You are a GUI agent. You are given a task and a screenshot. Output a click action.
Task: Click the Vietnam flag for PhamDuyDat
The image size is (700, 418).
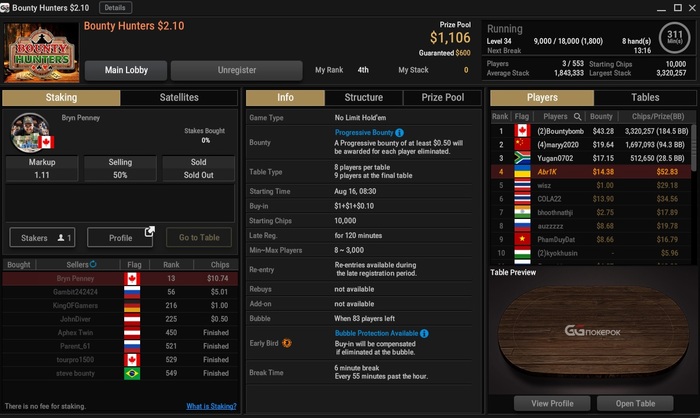pyautogui.click(x=522, y=239)
